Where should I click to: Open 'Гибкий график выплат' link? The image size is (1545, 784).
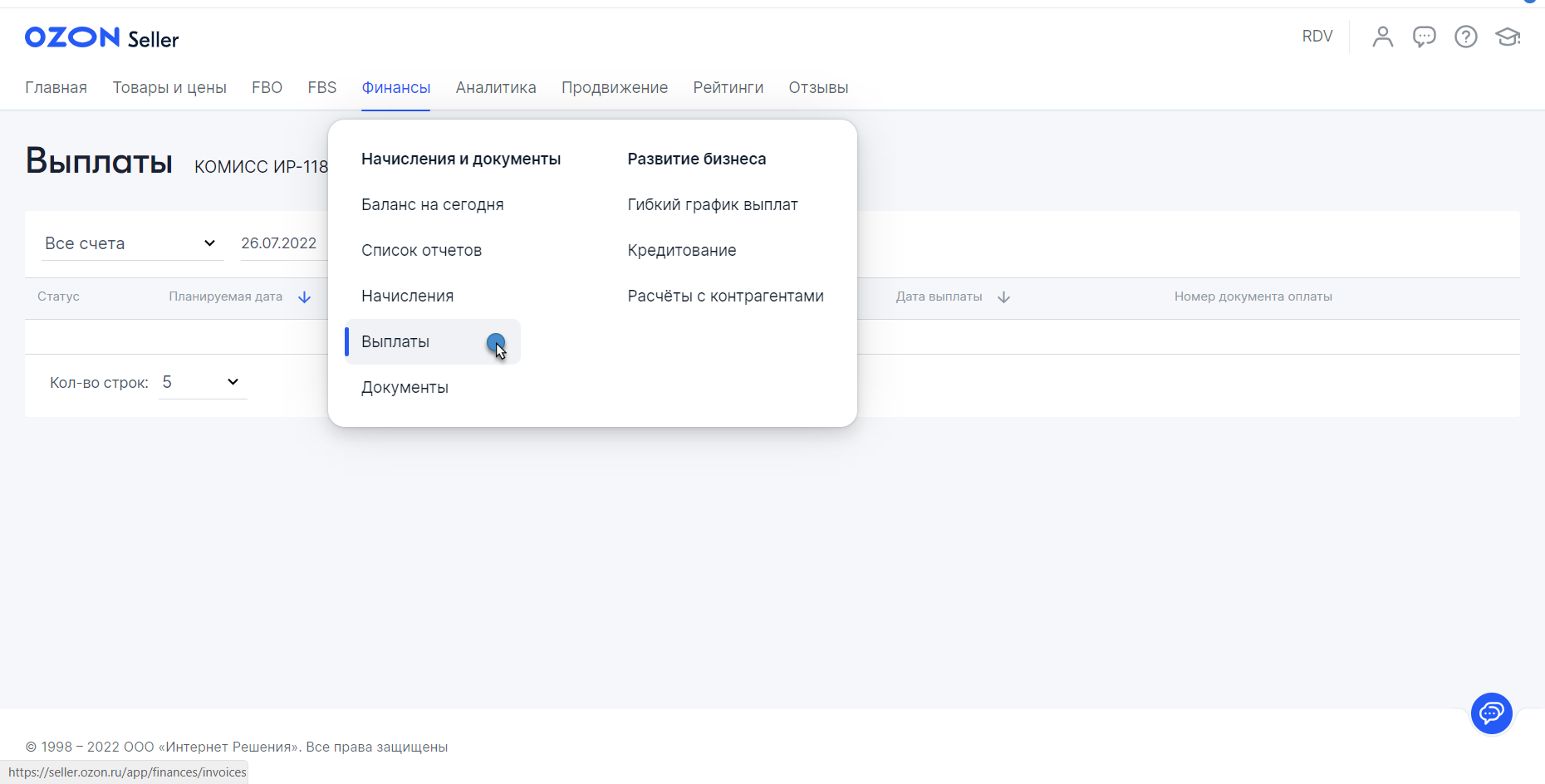(712, 205)
